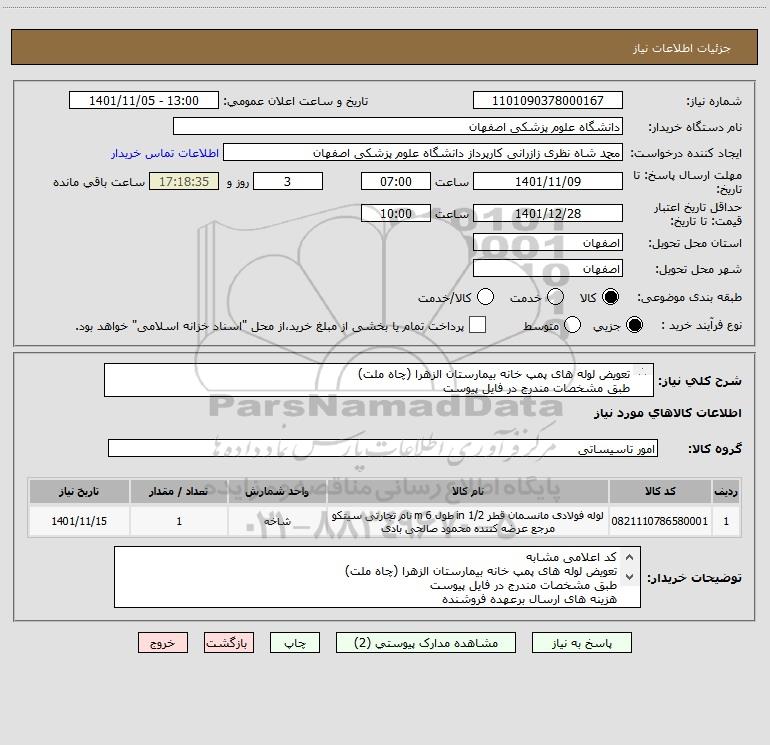770x745 pixels.
Task: Click the شهر محل تحویل field
Action: [548, 269]
